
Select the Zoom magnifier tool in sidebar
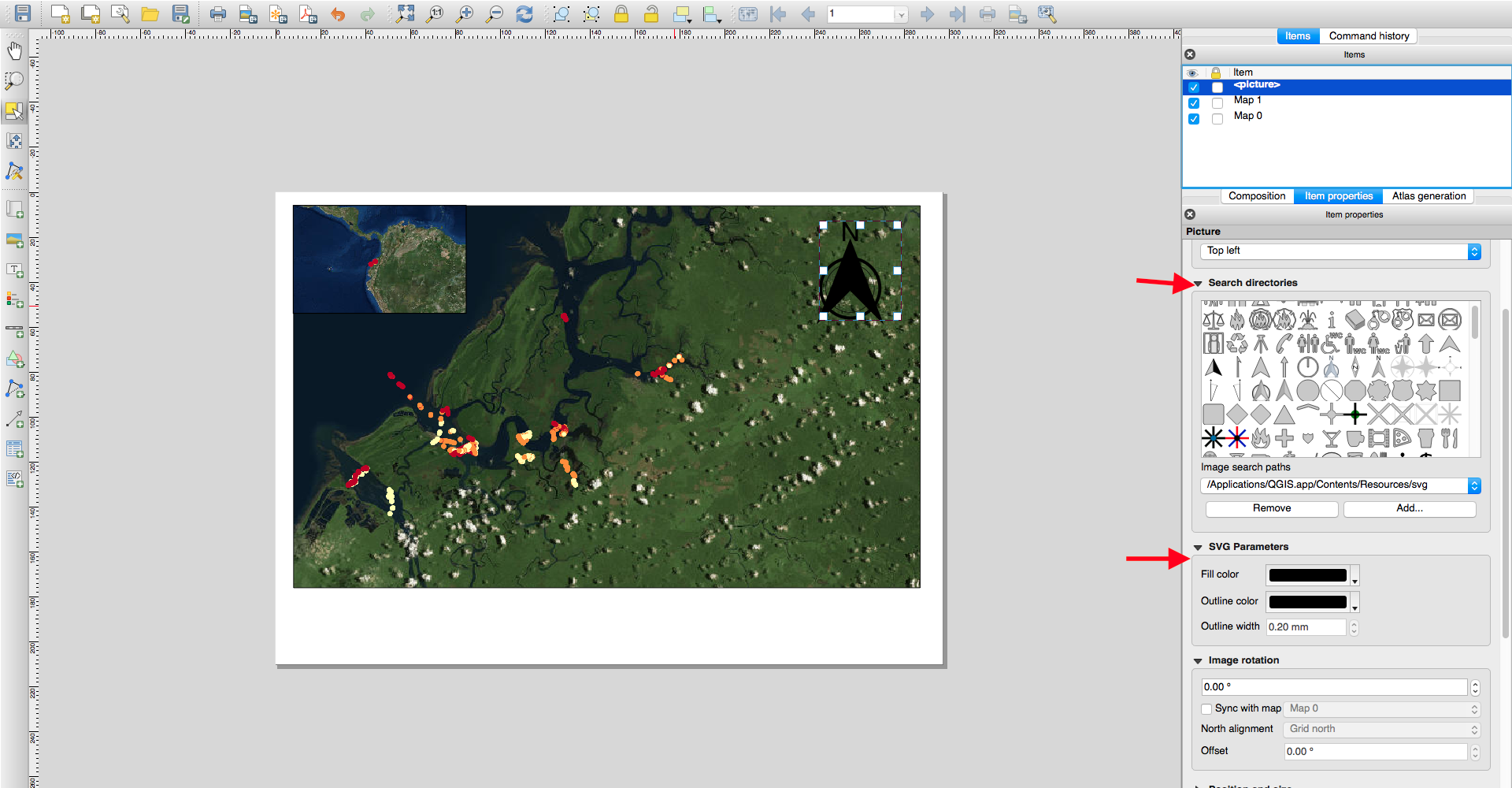point(14,80)
